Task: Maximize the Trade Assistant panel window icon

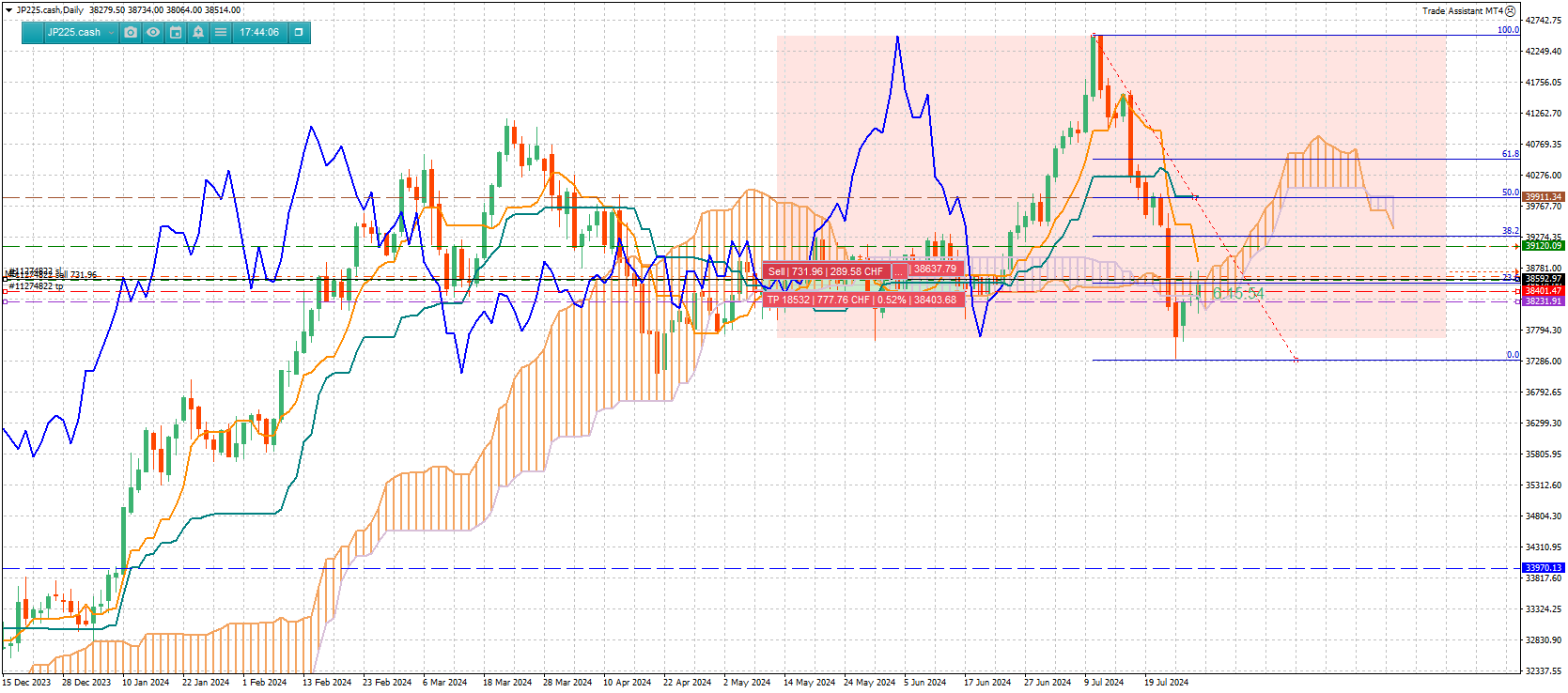Action: tap(299, 32)
